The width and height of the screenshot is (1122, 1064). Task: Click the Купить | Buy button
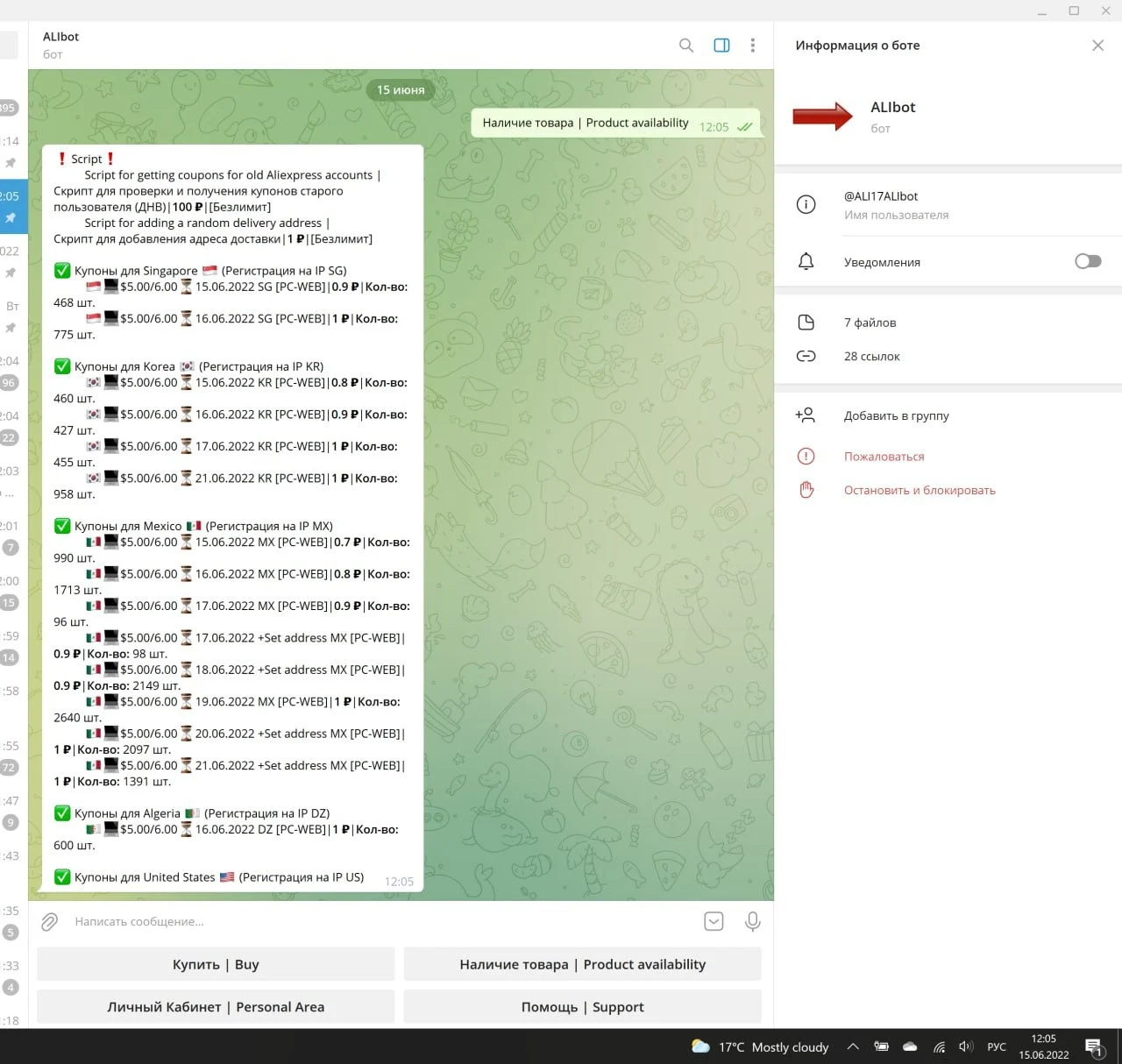216,964
